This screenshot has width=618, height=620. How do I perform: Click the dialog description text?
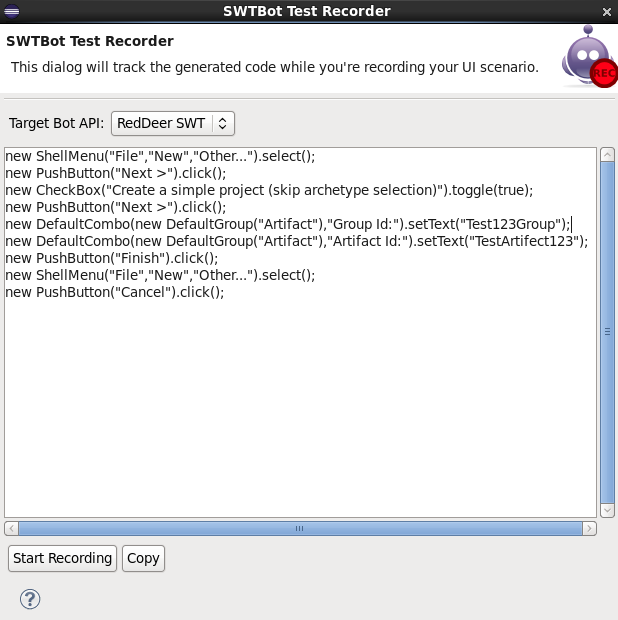point(275,67)
